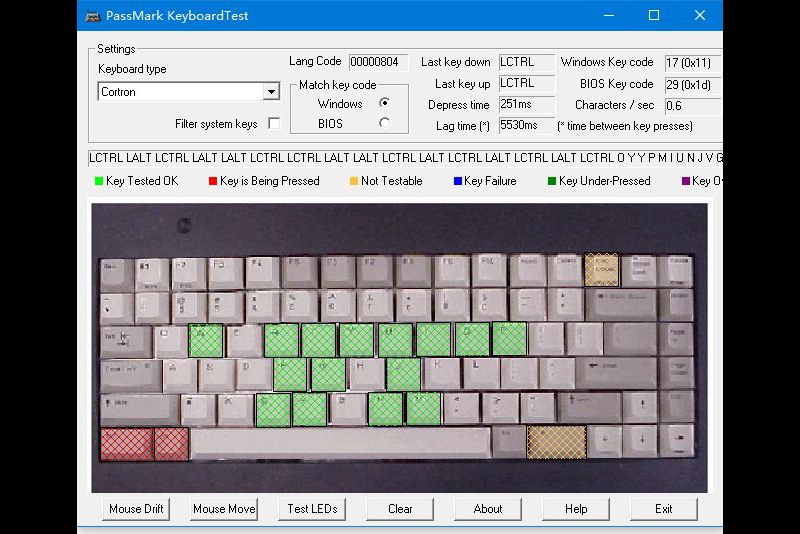Click the Exit button
Screen dimensions: 800x534
point(664,509)
